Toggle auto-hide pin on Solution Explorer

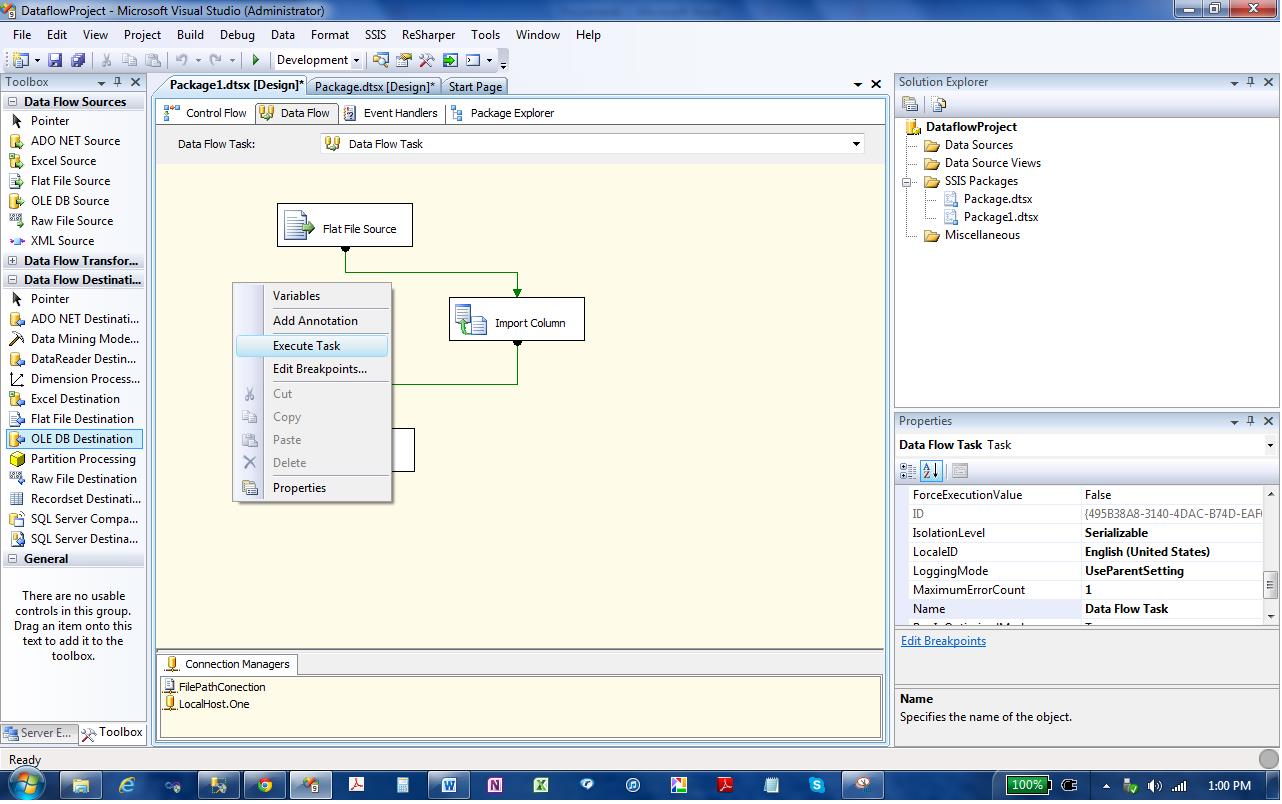(x=1250, y=82)
